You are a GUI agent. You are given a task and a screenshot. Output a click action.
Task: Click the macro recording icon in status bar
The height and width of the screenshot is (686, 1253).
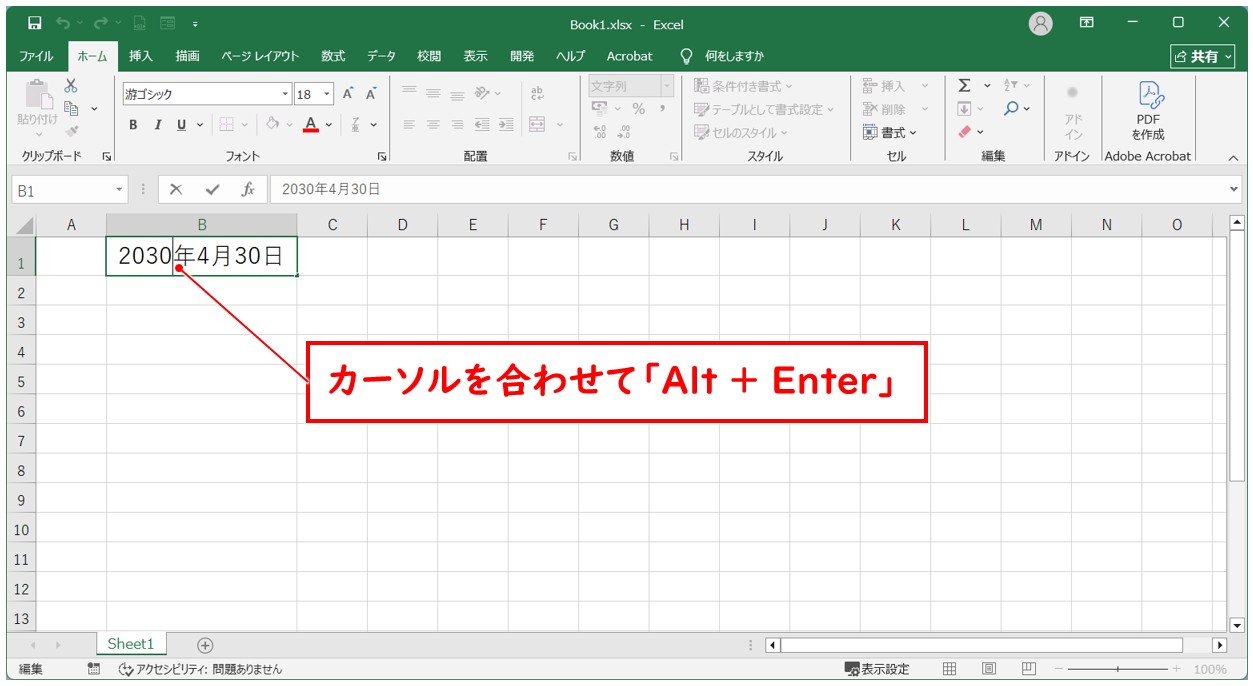point(93,669)
